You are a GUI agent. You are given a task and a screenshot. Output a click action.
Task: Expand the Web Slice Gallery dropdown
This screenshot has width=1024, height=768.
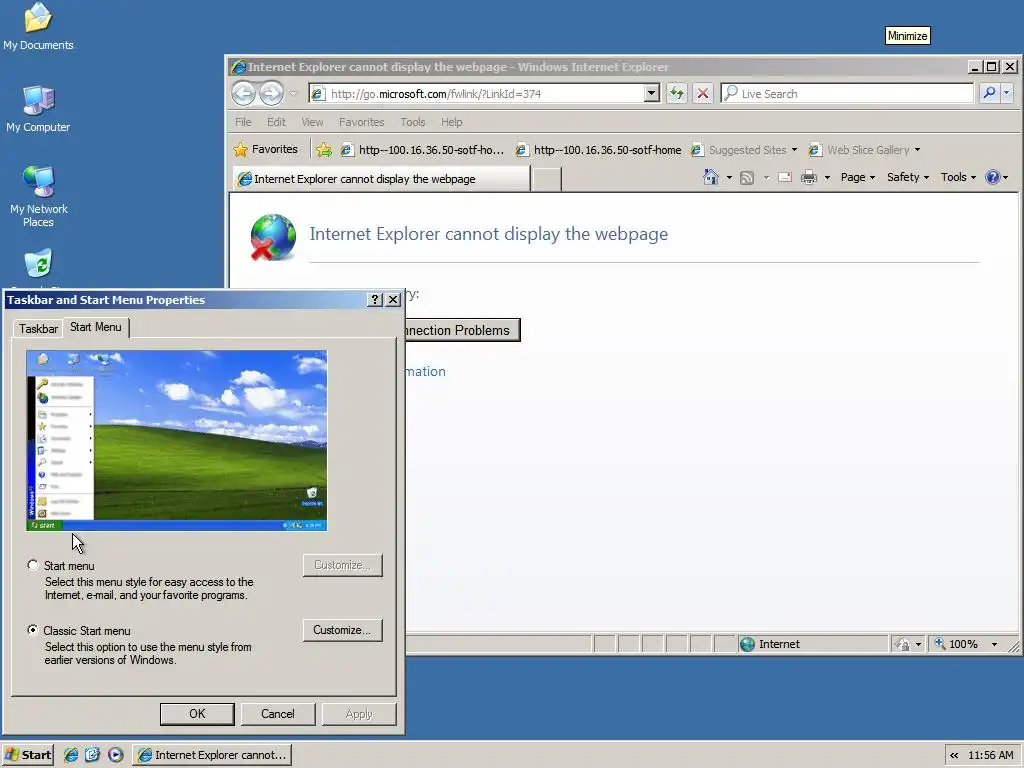coord(918,150)
